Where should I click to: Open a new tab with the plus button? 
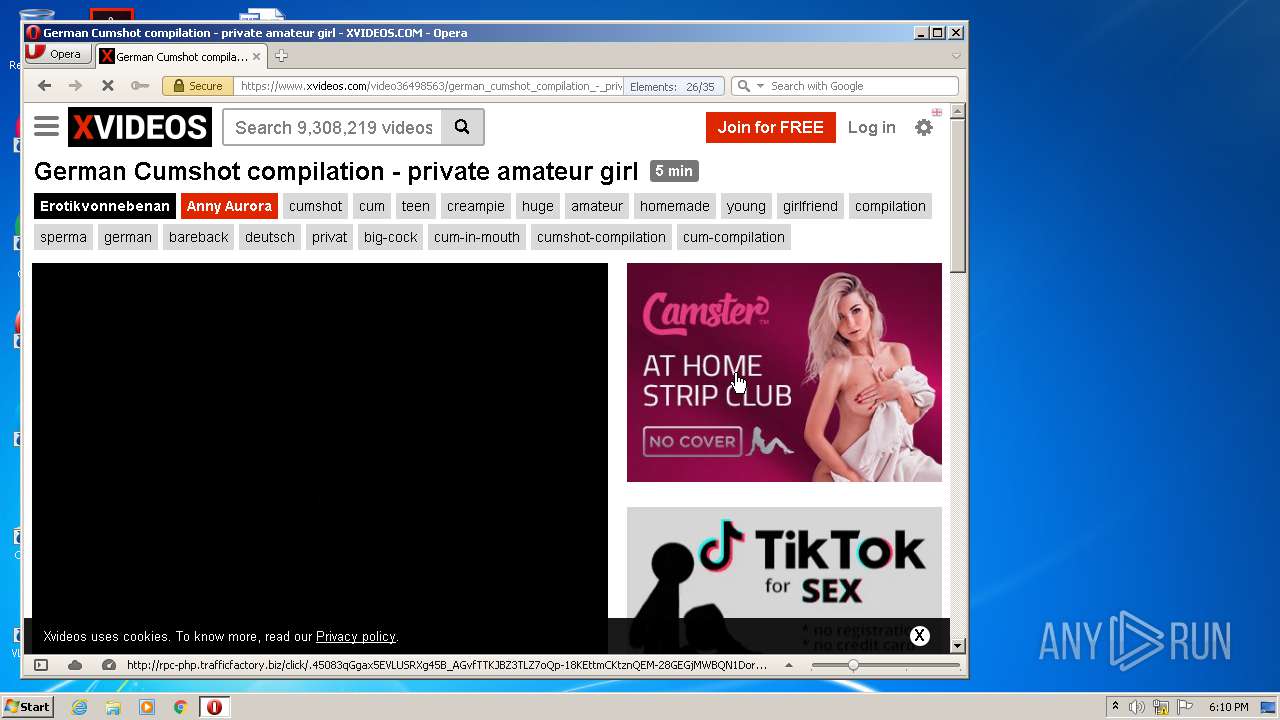[281, 56]
